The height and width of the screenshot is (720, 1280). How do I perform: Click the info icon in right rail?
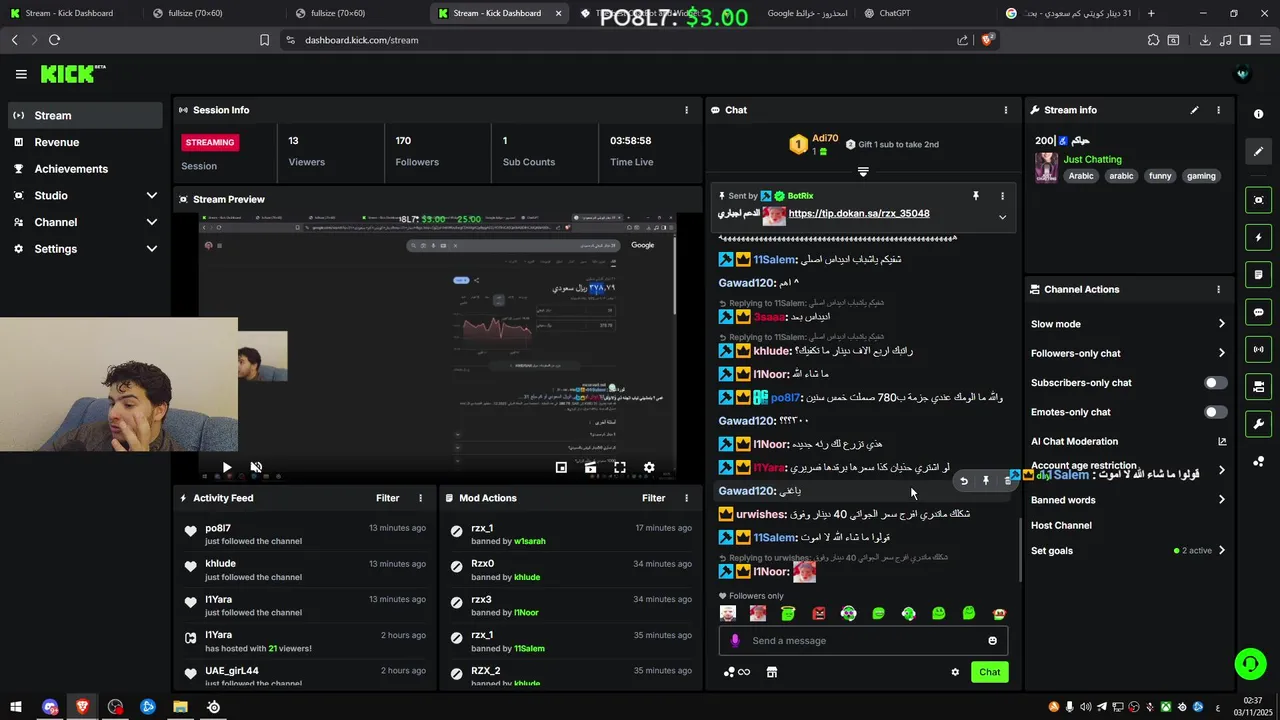(1258, 114)
